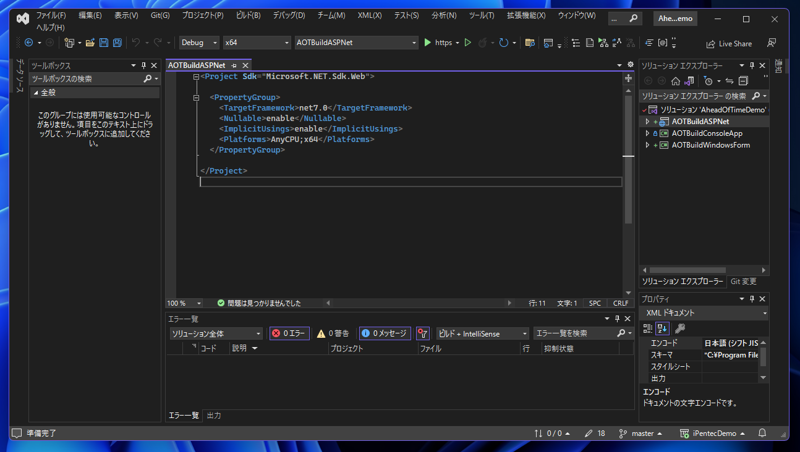Click the エラー一覧を検索 search field
The image size is (800, 452).
point(575,334)
